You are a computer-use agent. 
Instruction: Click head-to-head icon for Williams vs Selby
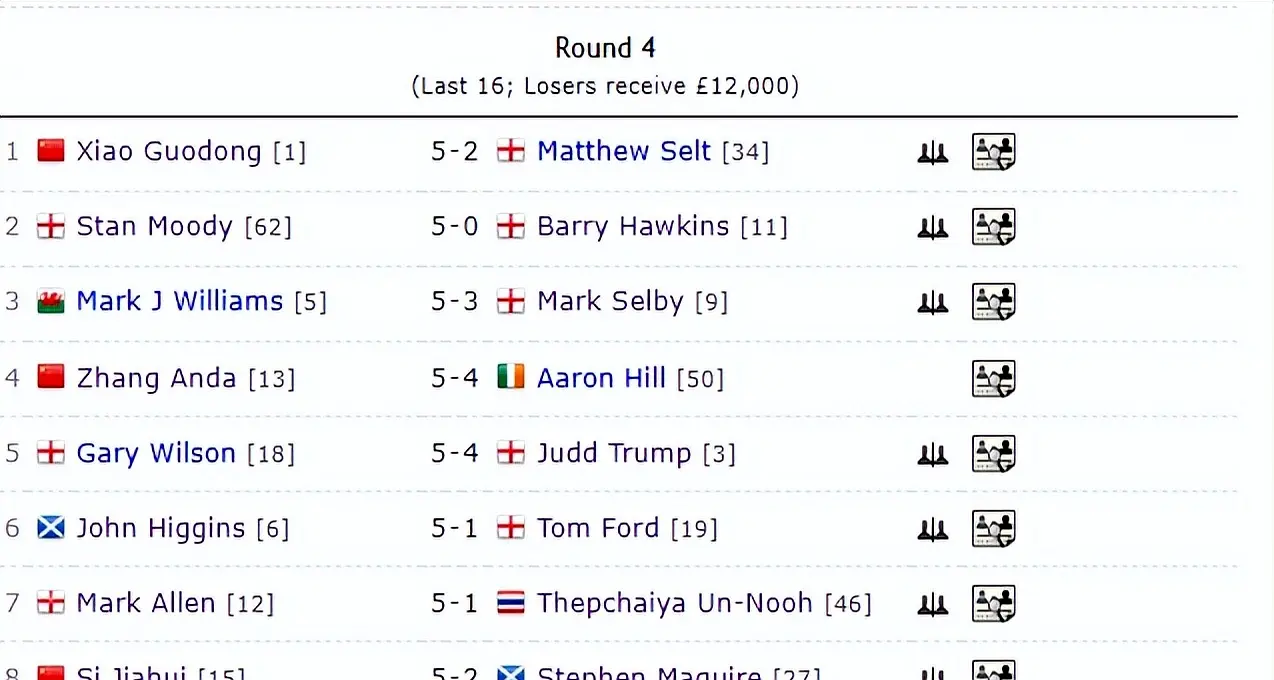click(932, 303)
